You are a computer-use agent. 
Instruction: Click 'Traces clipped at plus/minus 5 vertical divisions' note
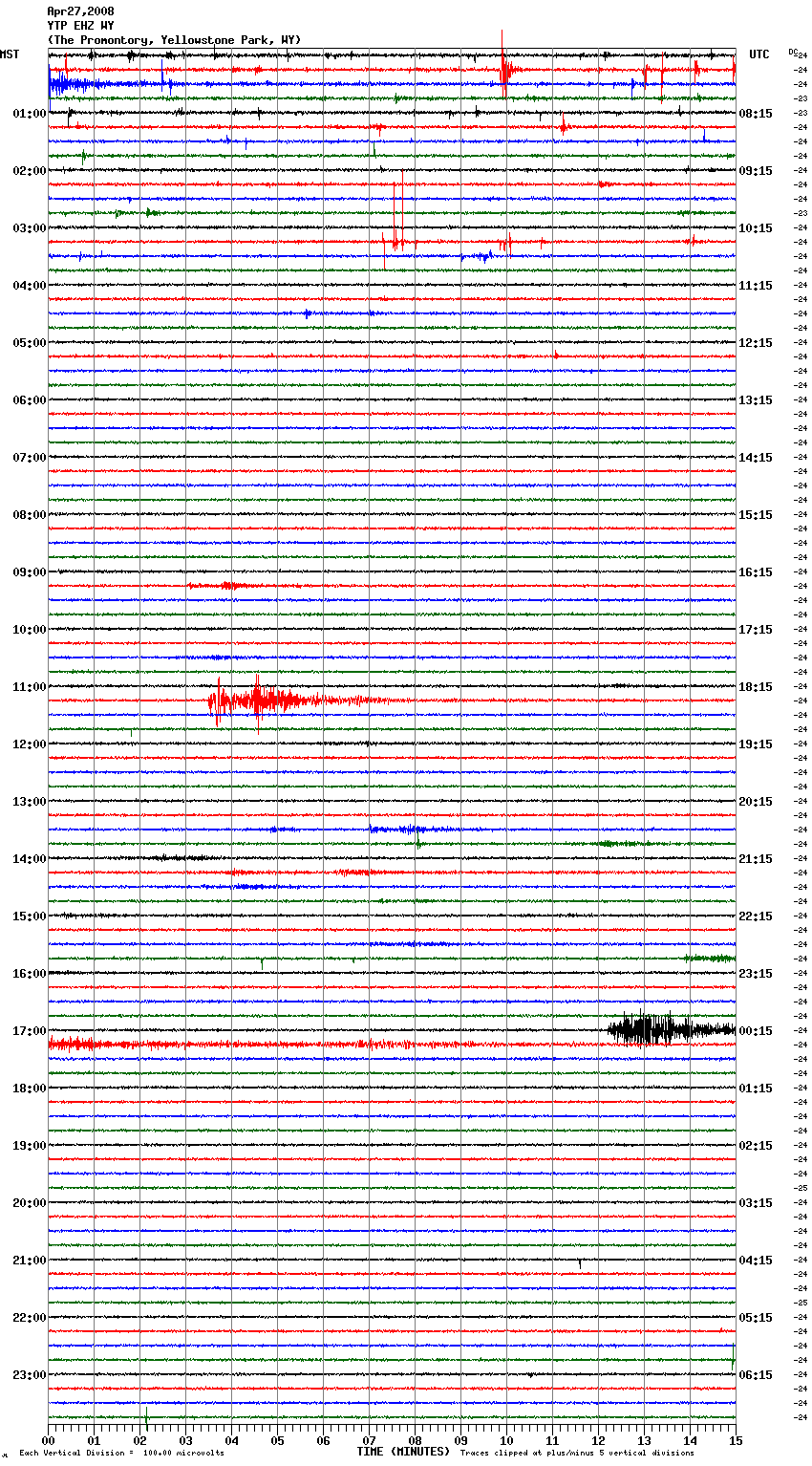(577, 1454)
